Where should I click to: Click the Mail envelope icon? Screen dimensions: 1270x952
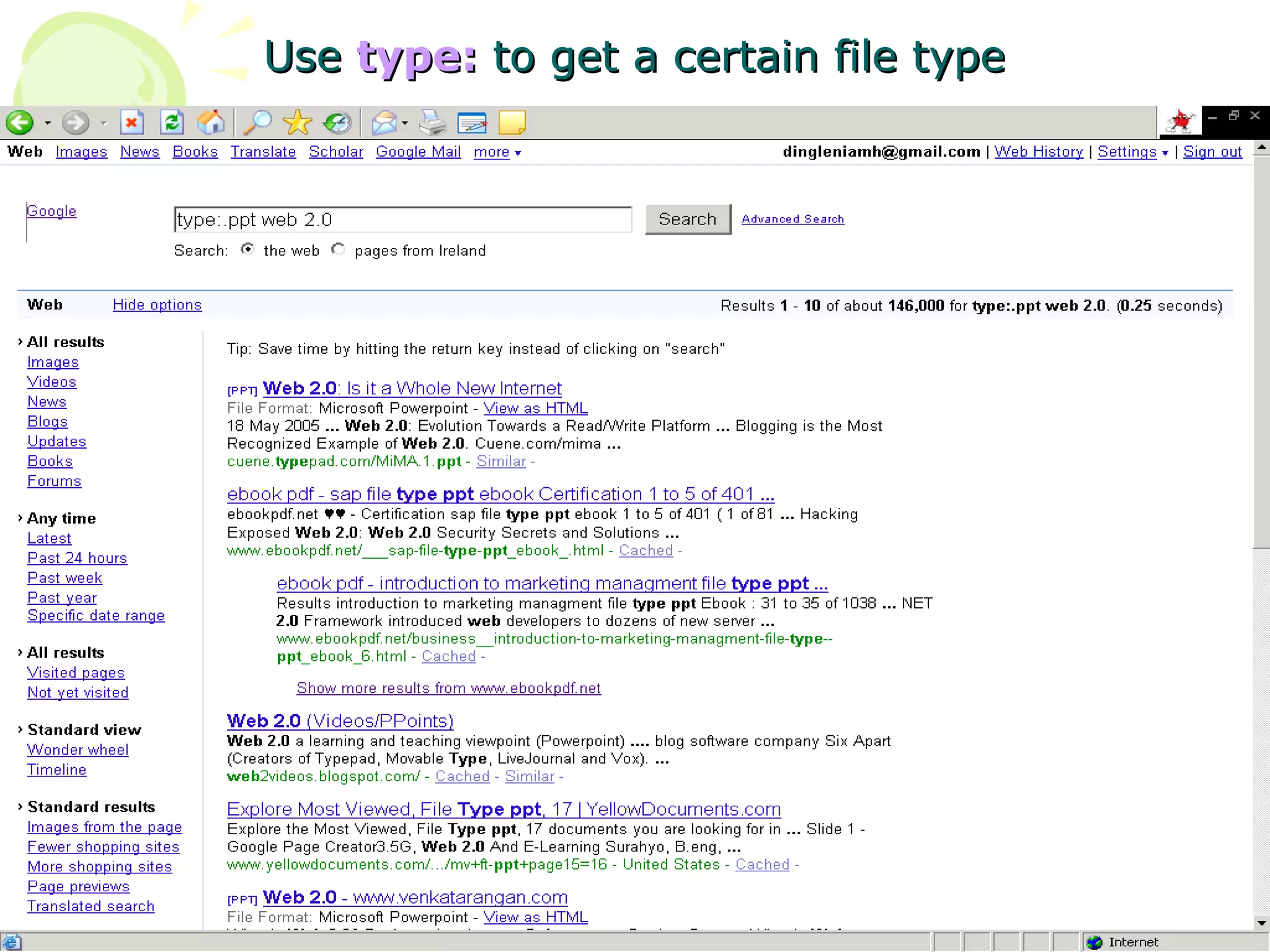(384, 123)
